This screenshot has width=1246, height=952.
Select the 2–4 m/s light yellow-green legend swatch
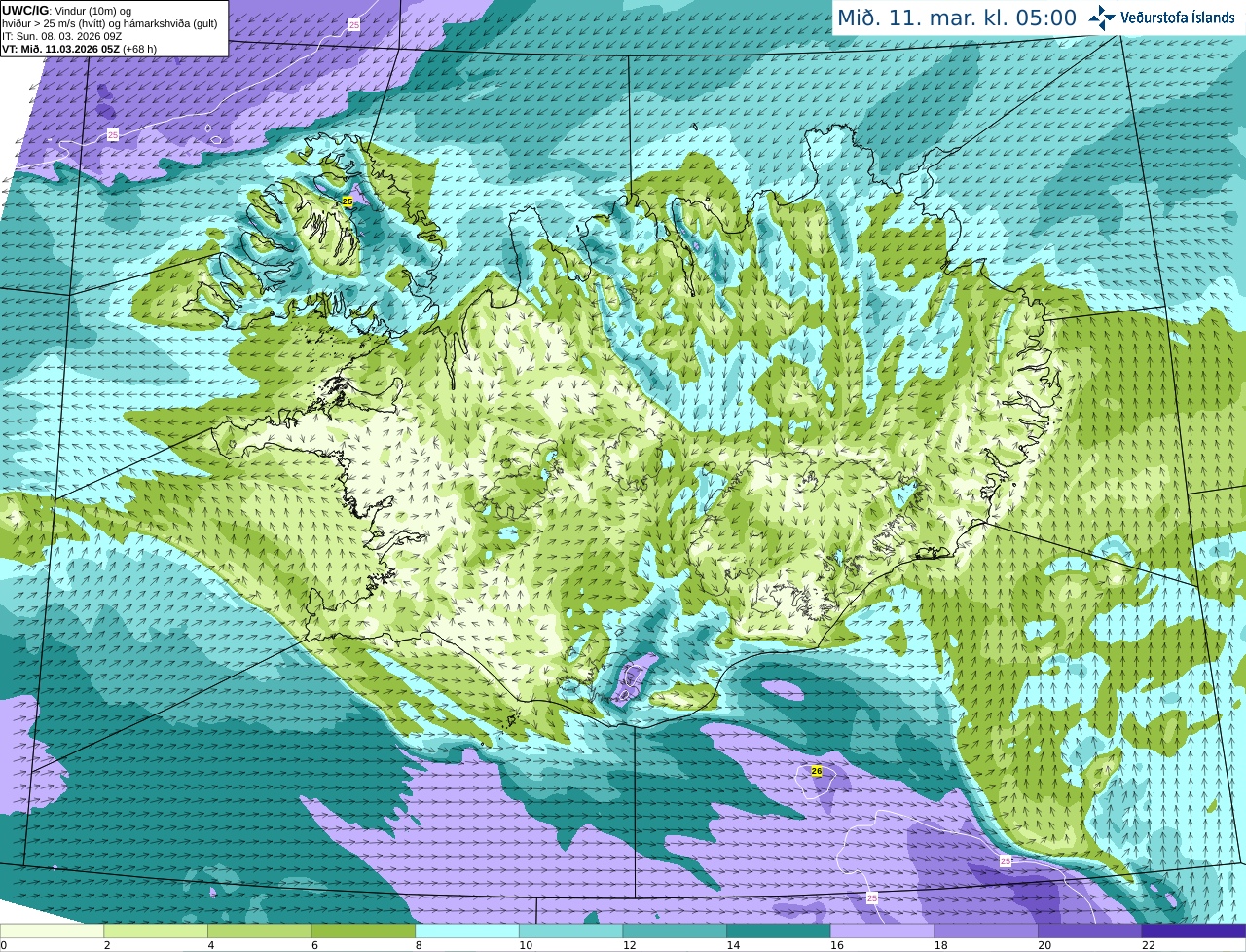156,932
